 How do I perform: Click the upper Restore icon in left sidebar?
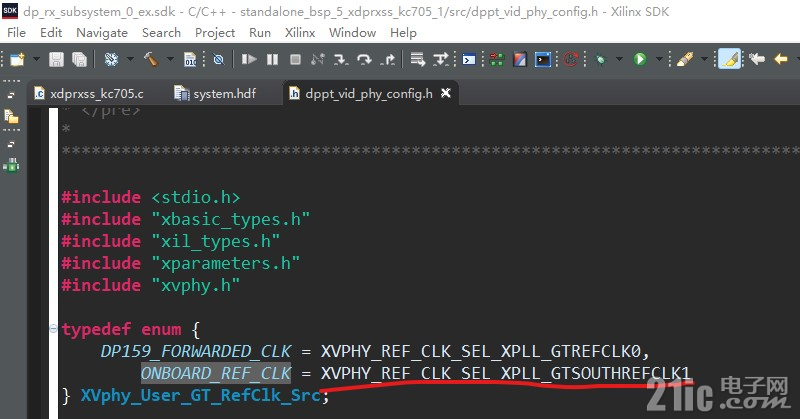tap(11, 95)
